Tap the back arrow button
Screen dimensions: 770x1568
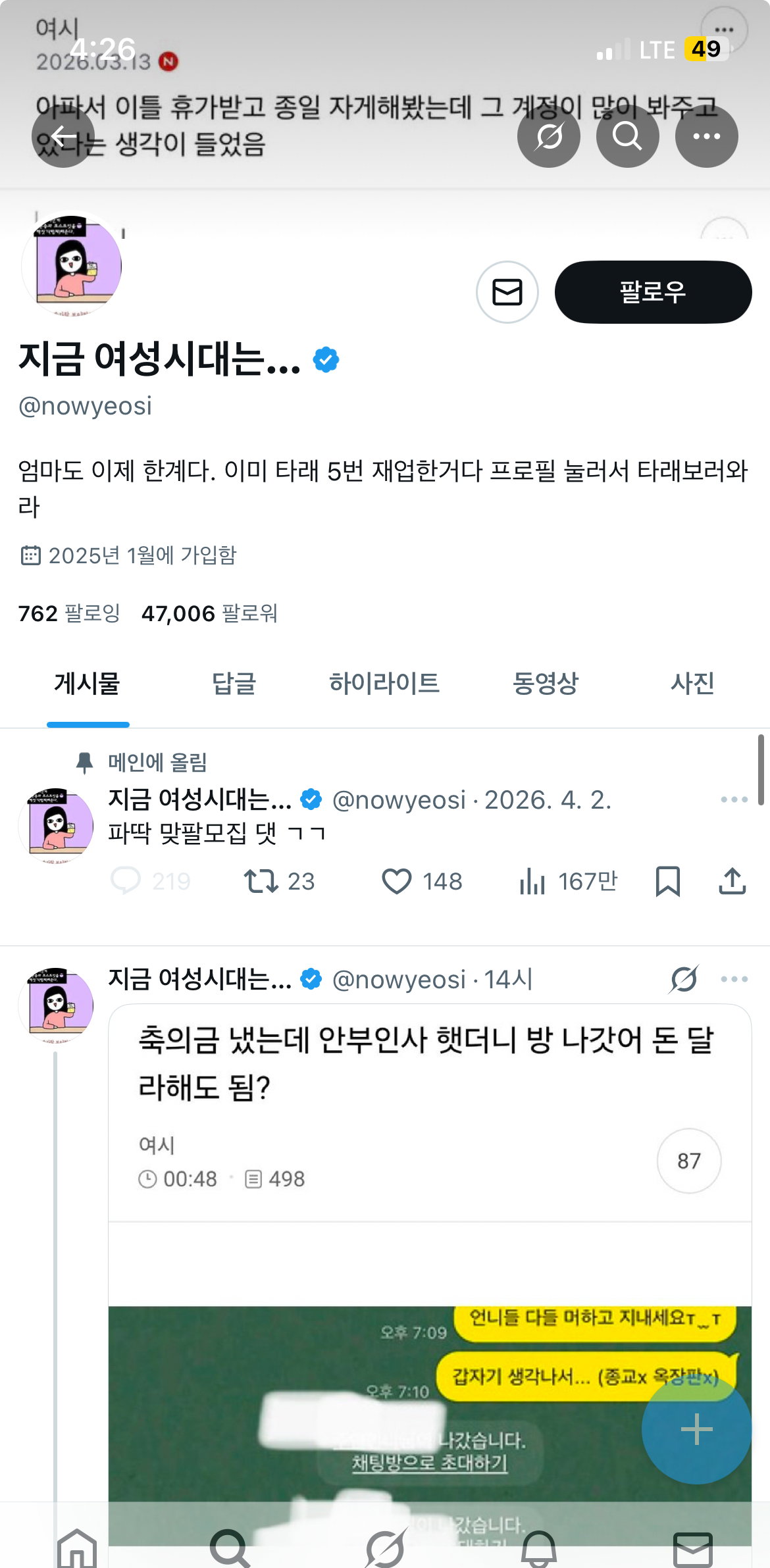[x=63, y=136]
